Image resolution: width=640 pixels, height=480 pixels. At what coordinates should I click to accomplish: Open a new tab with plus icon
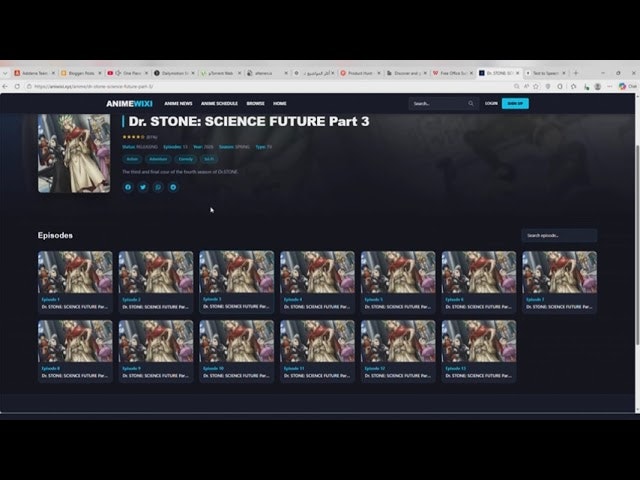(x=576, y=73)
